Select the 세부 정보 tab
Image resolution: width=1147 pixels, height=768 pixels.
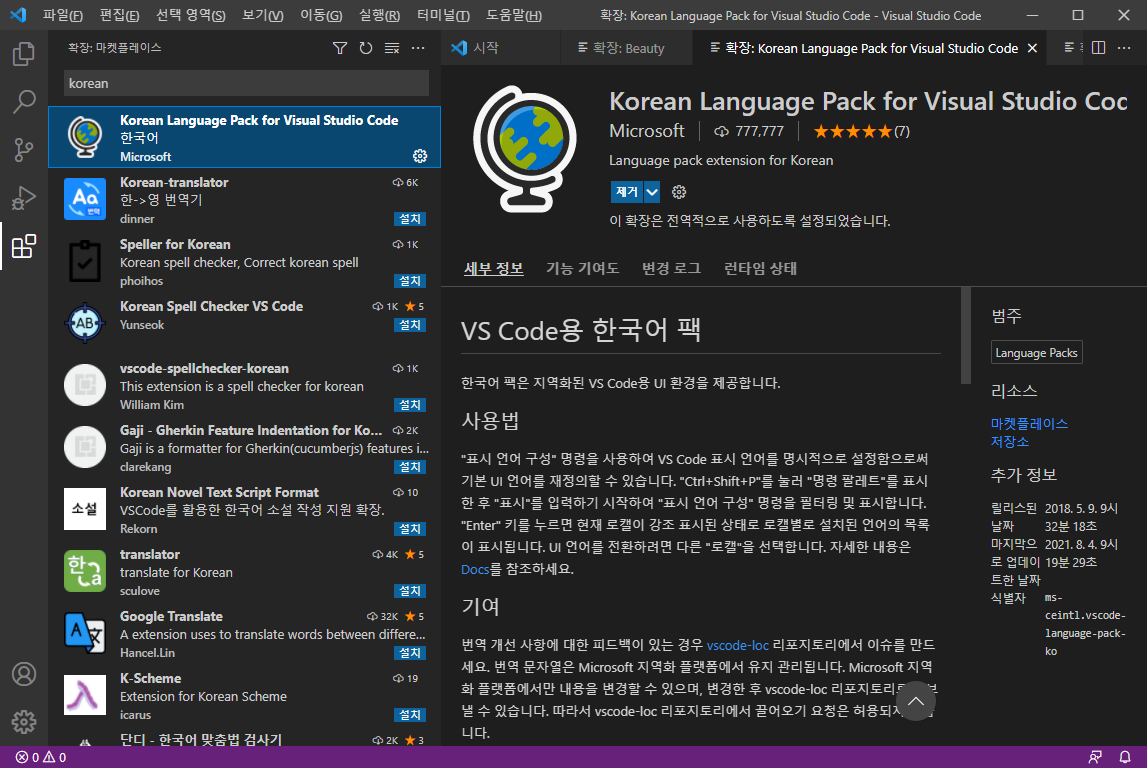tap(494, 268)
